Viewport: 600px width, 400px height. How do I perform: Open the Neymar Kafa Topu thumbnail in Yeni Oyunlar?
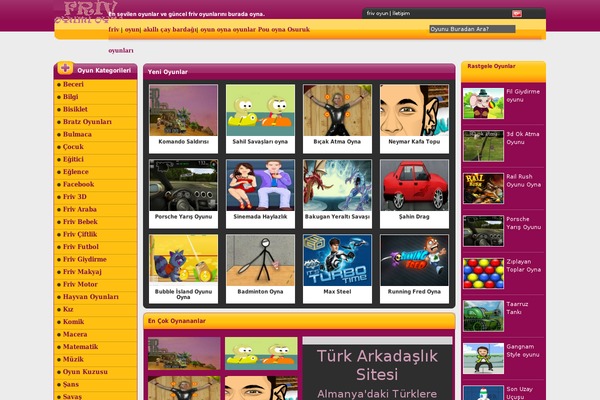(x=414, y=110)
